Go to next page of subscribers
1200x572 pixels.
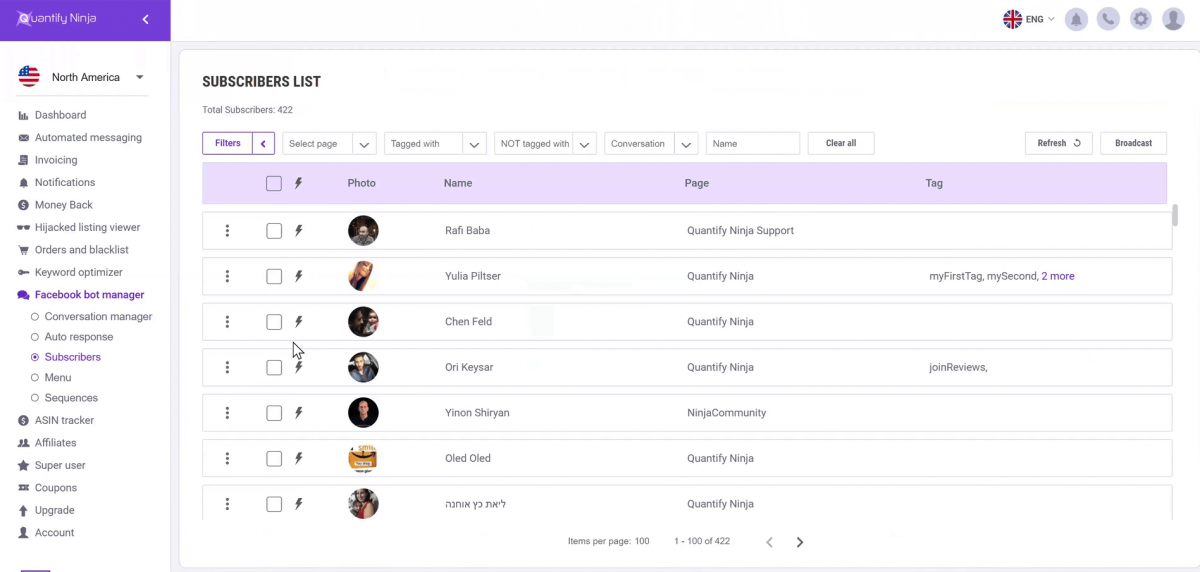pyautogui.click(x=800, y=542)
